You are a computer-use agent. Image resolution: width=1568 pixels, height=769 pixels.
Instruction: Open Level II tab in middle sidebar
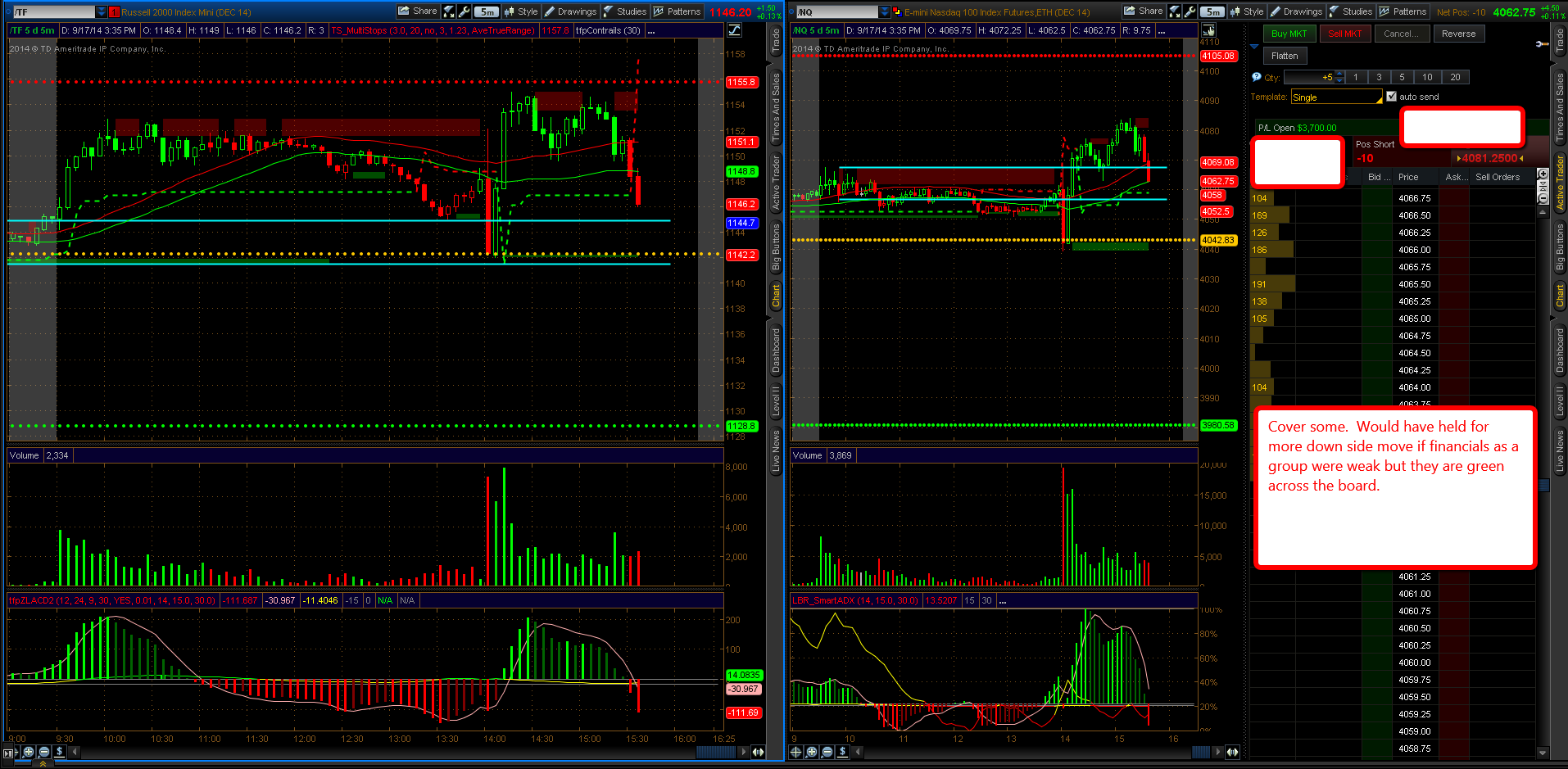coord(776,400)
